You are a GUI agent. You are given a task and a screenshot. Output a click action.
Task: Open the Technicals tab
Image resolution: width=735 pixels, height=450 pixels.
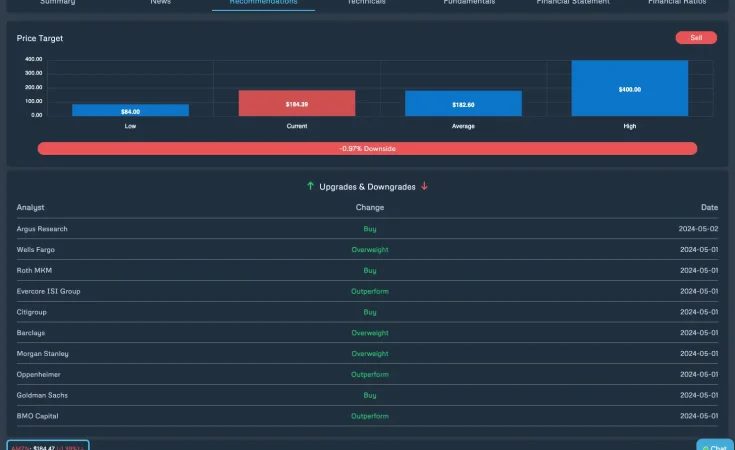pyautogui.click(x=366, y=2)
